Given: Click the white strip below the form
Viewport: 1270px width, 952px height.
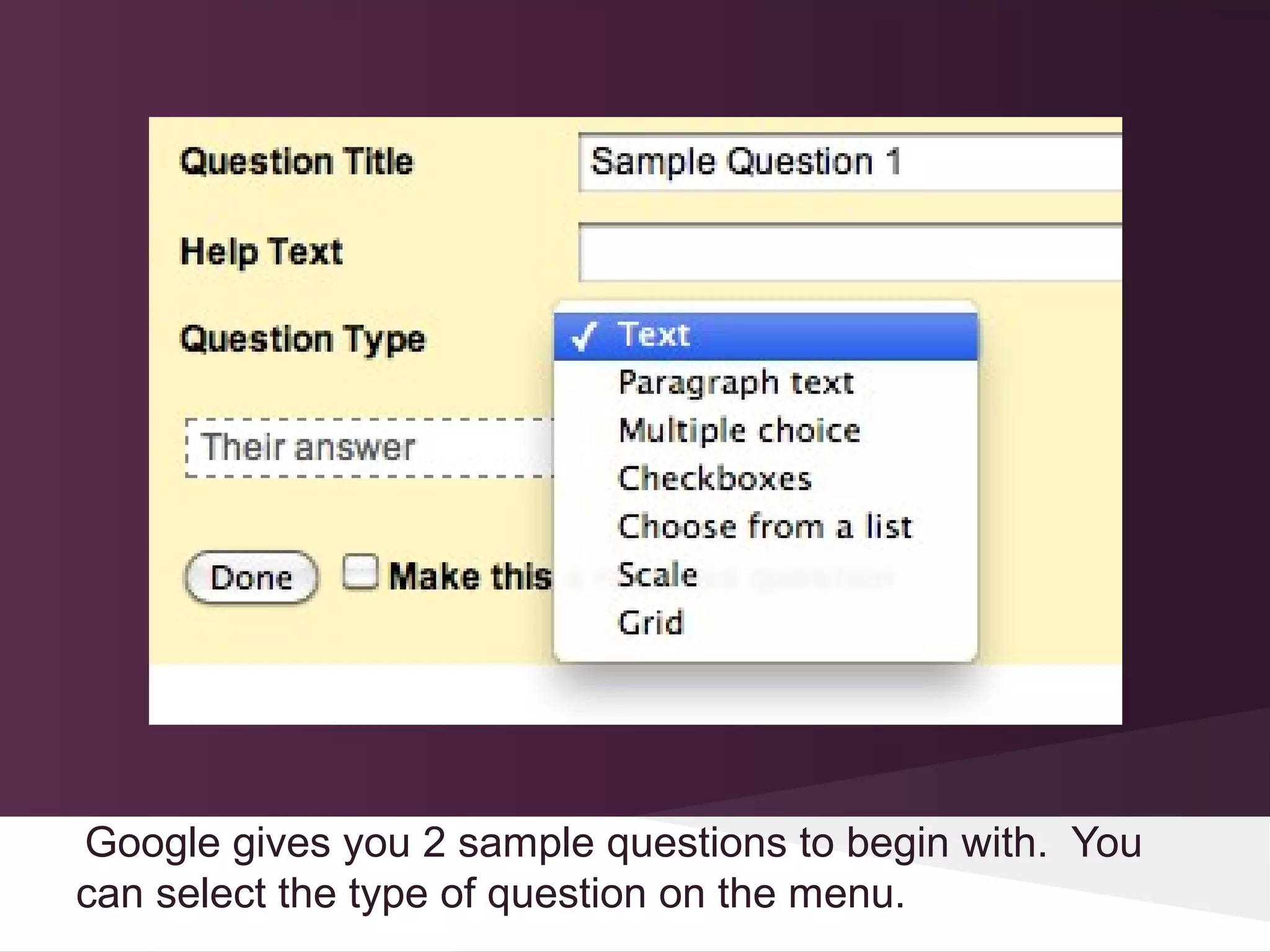Looking at the screenshot, I should [x=347, y=695].
